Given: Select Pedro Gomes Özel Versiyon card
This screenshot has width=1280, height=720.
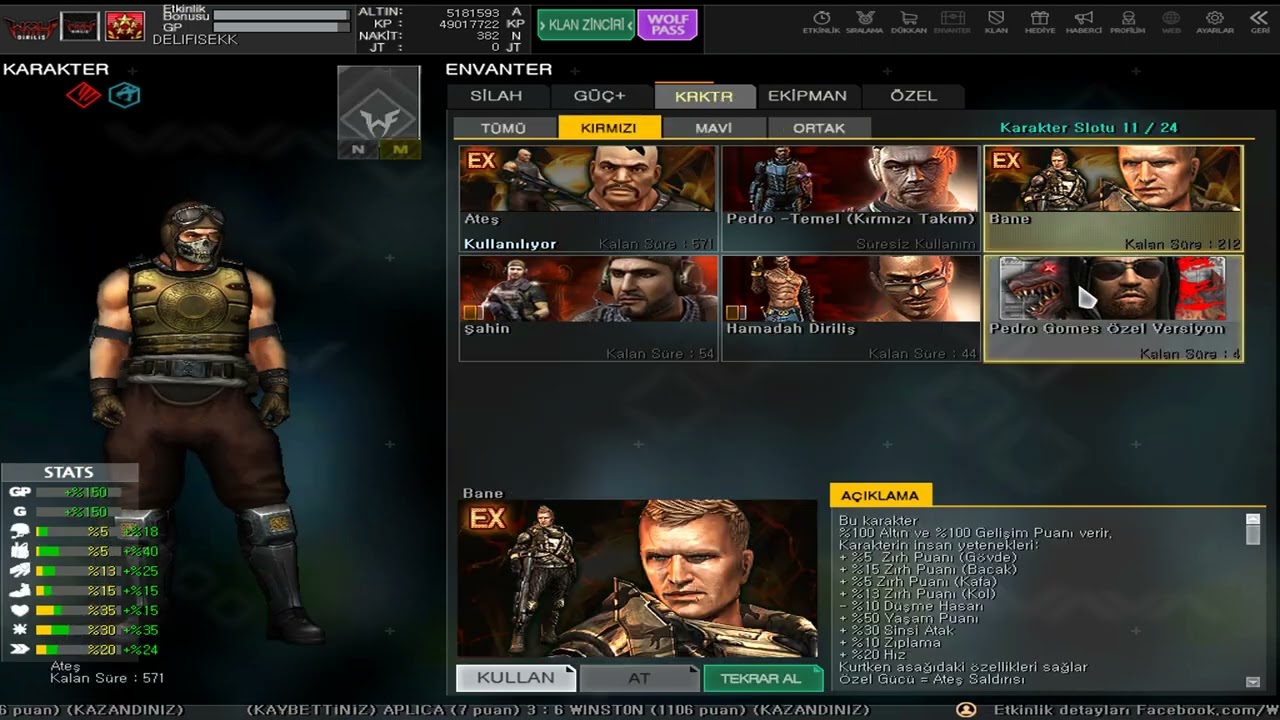Looking at the screenshot, I should tap(1113, 308).
